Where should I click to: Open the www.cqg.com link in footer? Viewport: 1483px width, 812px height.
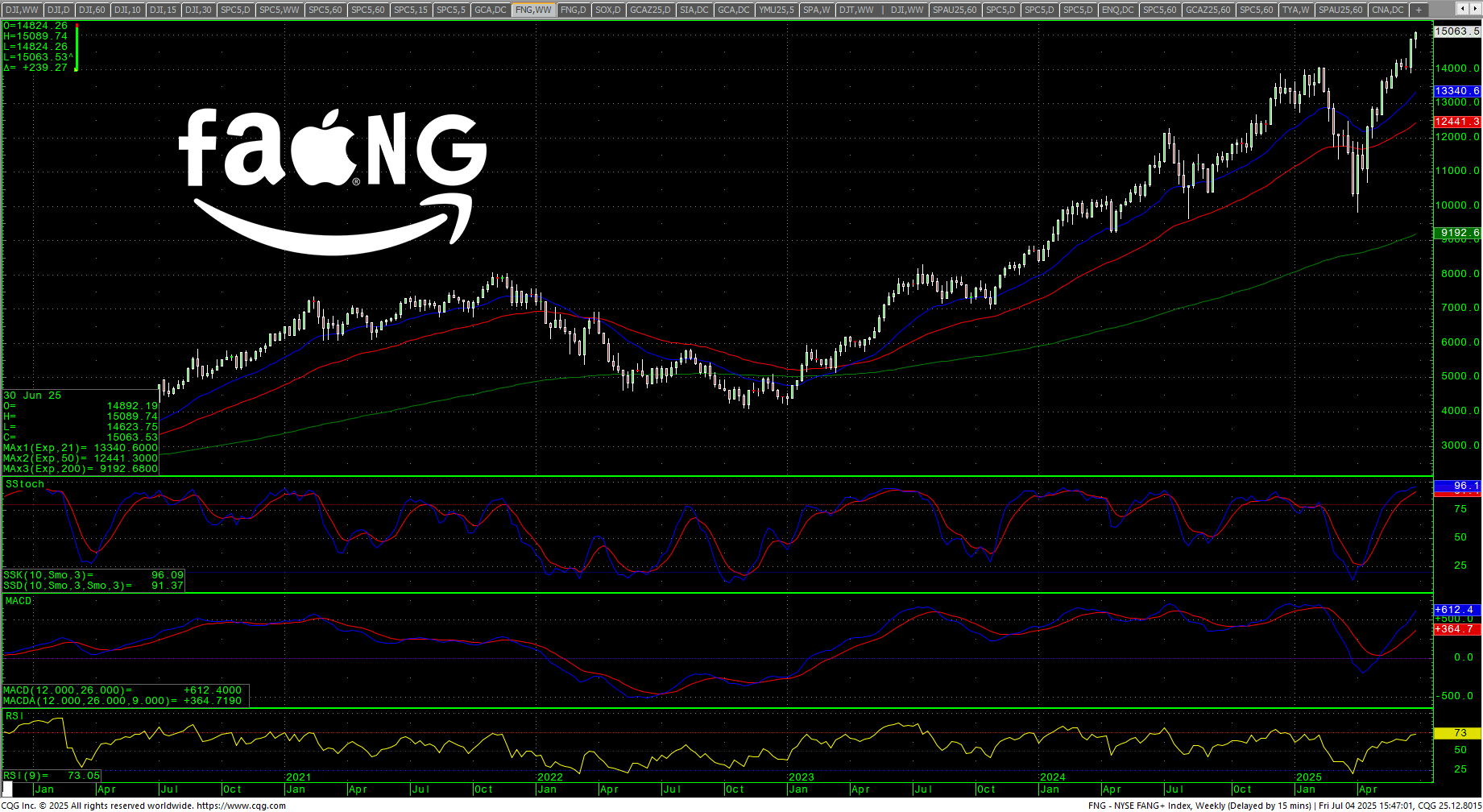coord(241,806)
